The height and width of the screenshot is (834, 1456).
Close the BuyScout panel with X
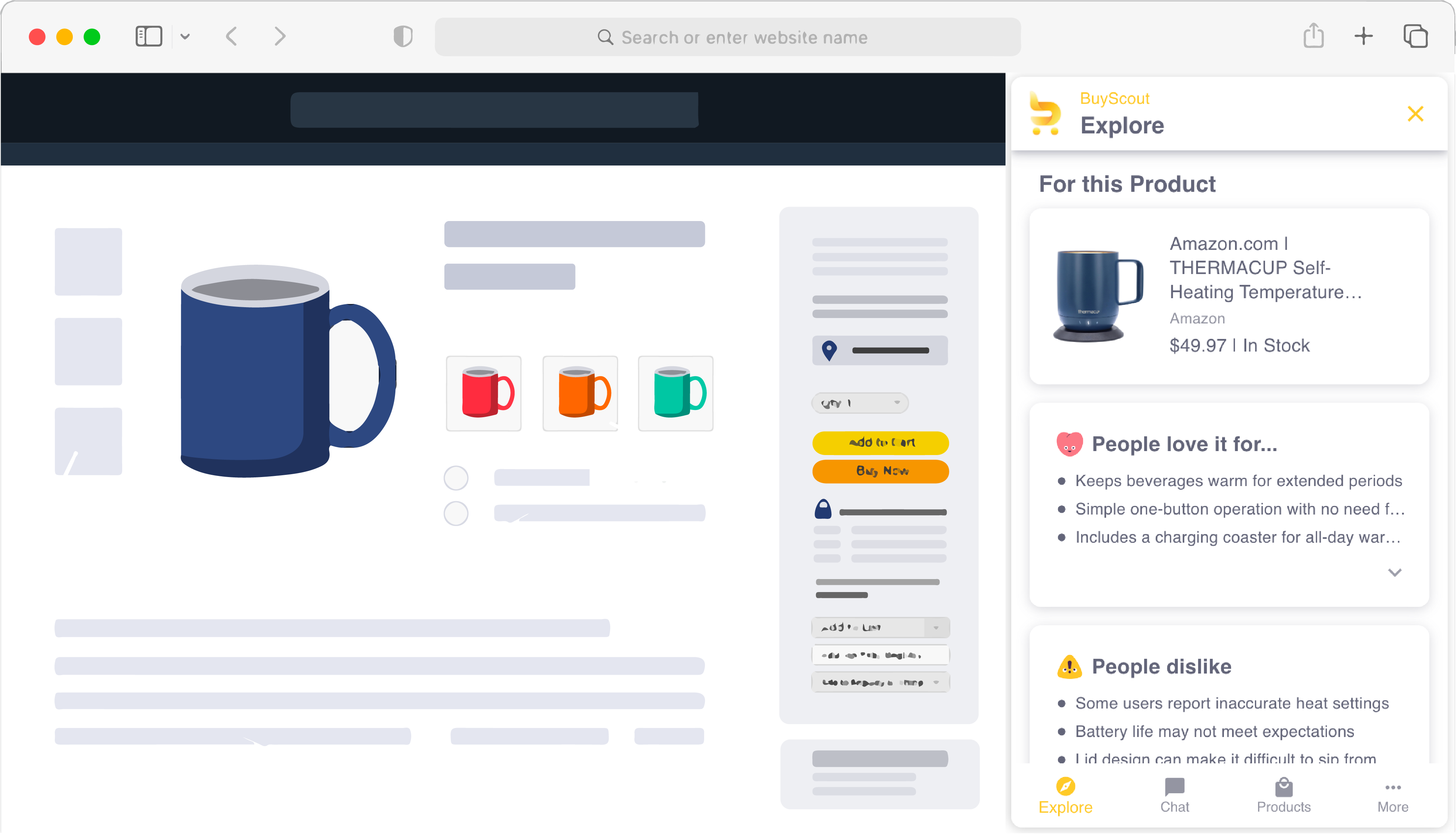tap(1415, 114)
